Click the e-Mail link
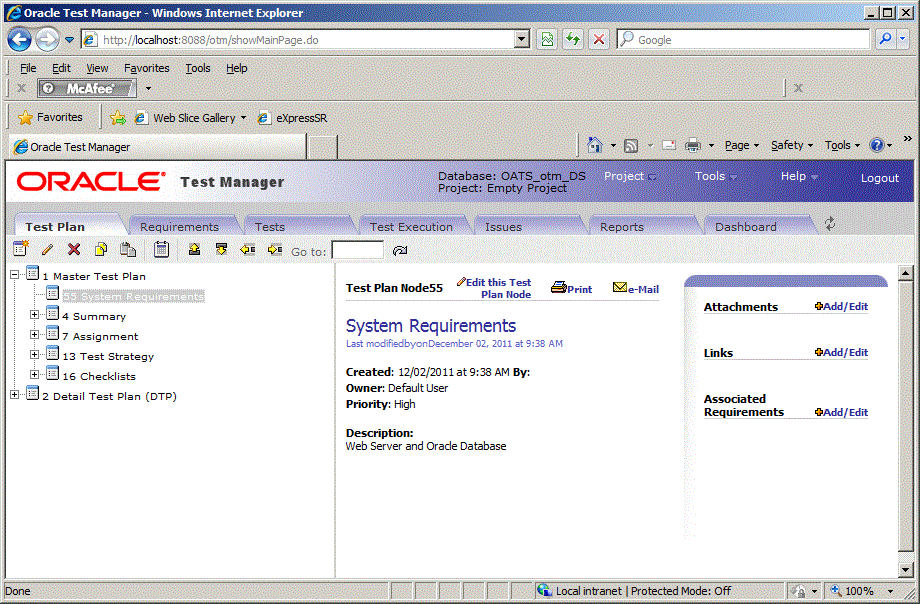The width and height of the screenshot is (920, 604). (x=636, y=288)
